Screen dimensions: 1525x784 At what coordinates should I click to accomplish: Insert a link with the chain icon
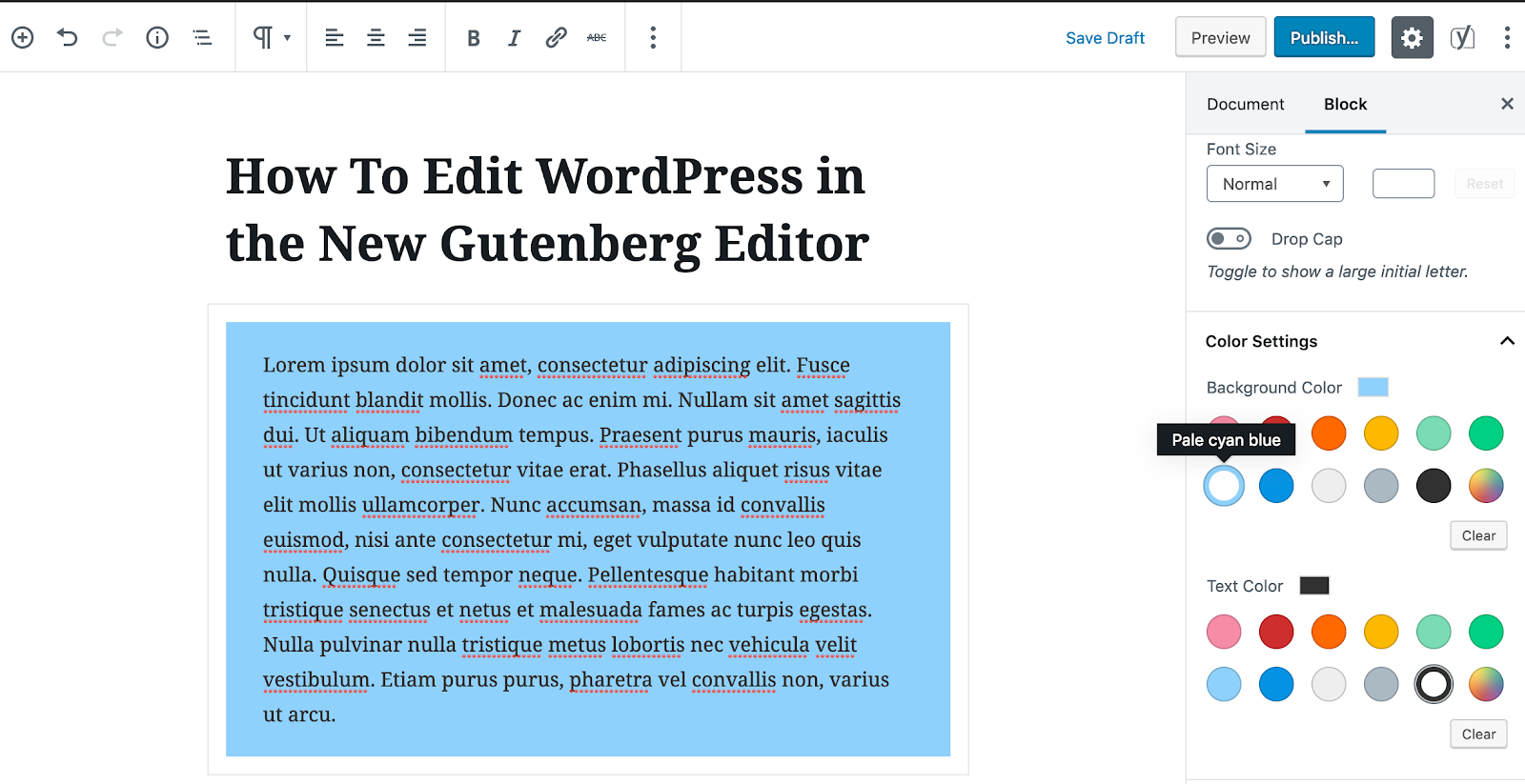pyautogui.click(x=556, y=37)
